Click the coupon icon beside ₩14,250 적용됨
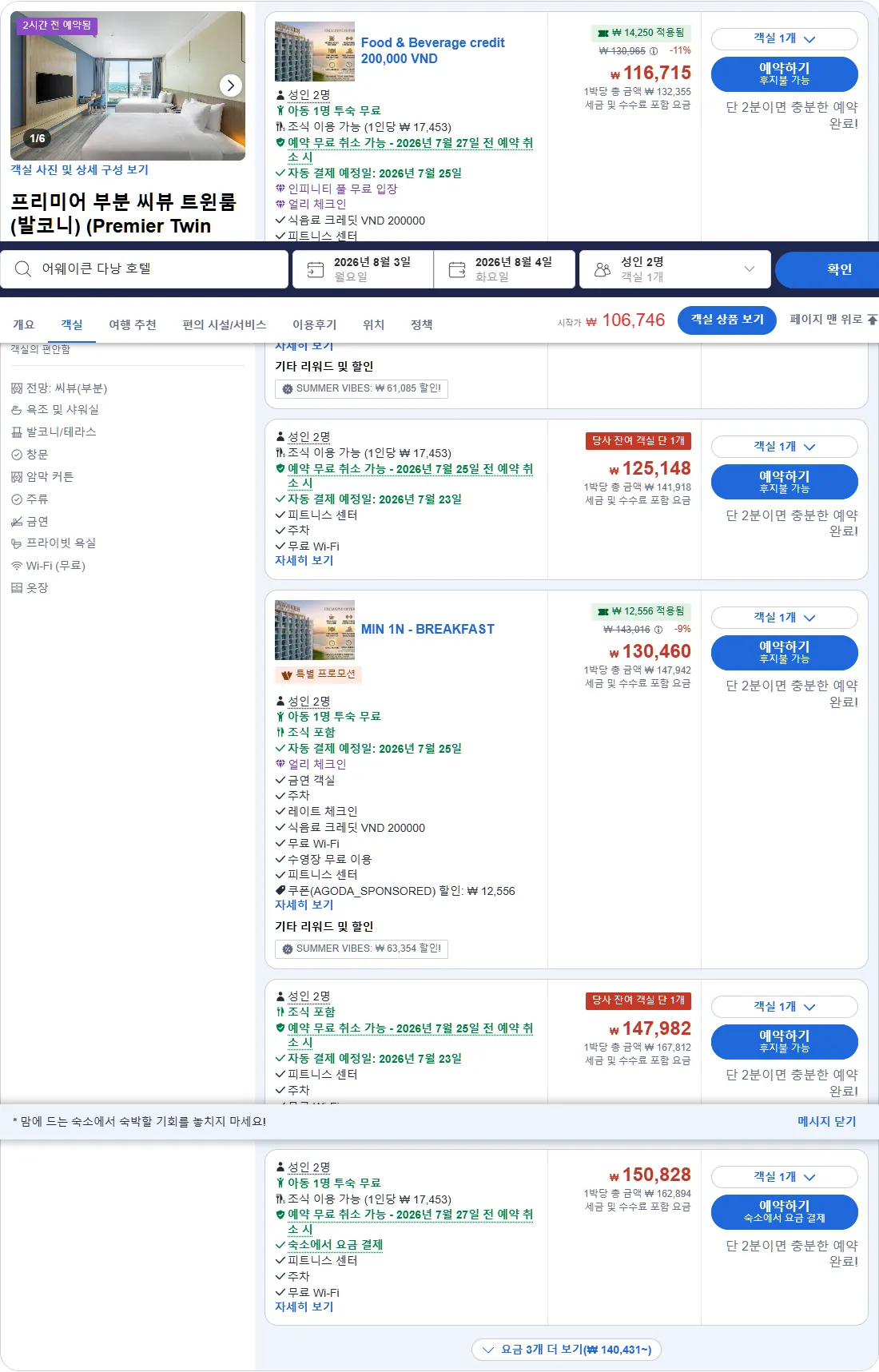The width and height of the screenshot is (879, 1372). (603, 34)
